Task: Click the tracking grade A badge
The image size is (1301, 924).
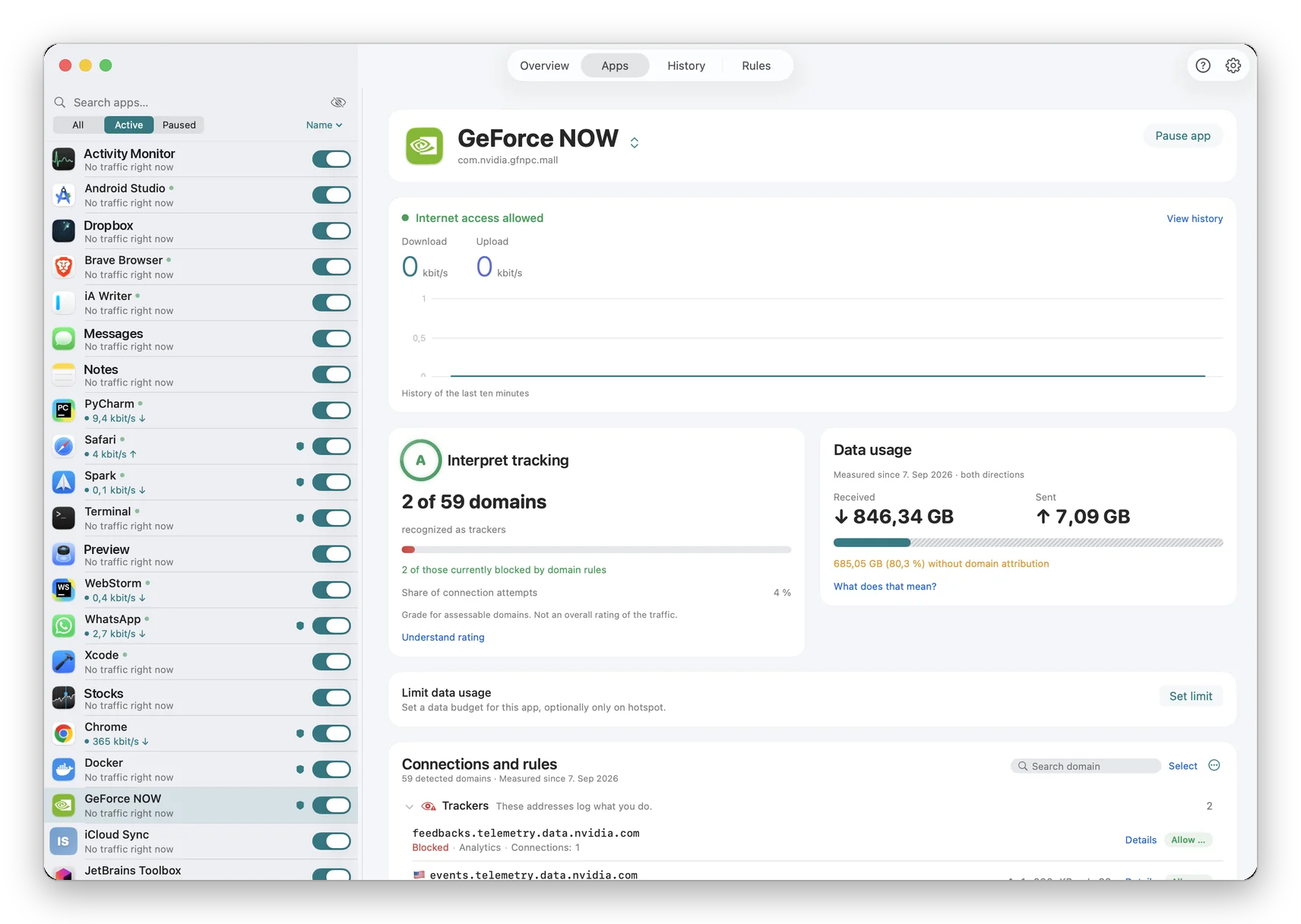Action: click(x=420, y=460)
